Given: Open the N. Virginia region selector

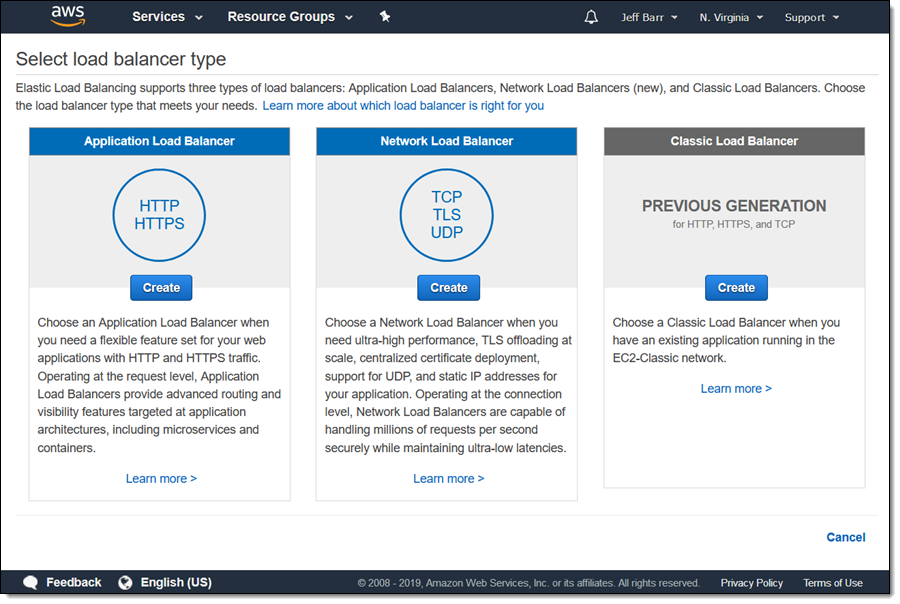Looking at the screenshot, I should [731, 17].
